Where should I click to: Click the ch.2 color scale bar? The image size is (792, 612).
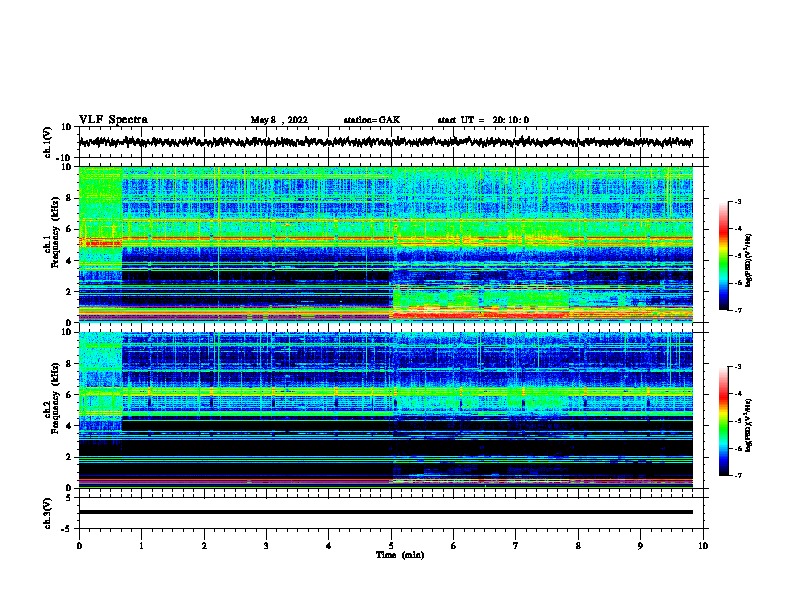pyautogui.click(x=724, y=421)
